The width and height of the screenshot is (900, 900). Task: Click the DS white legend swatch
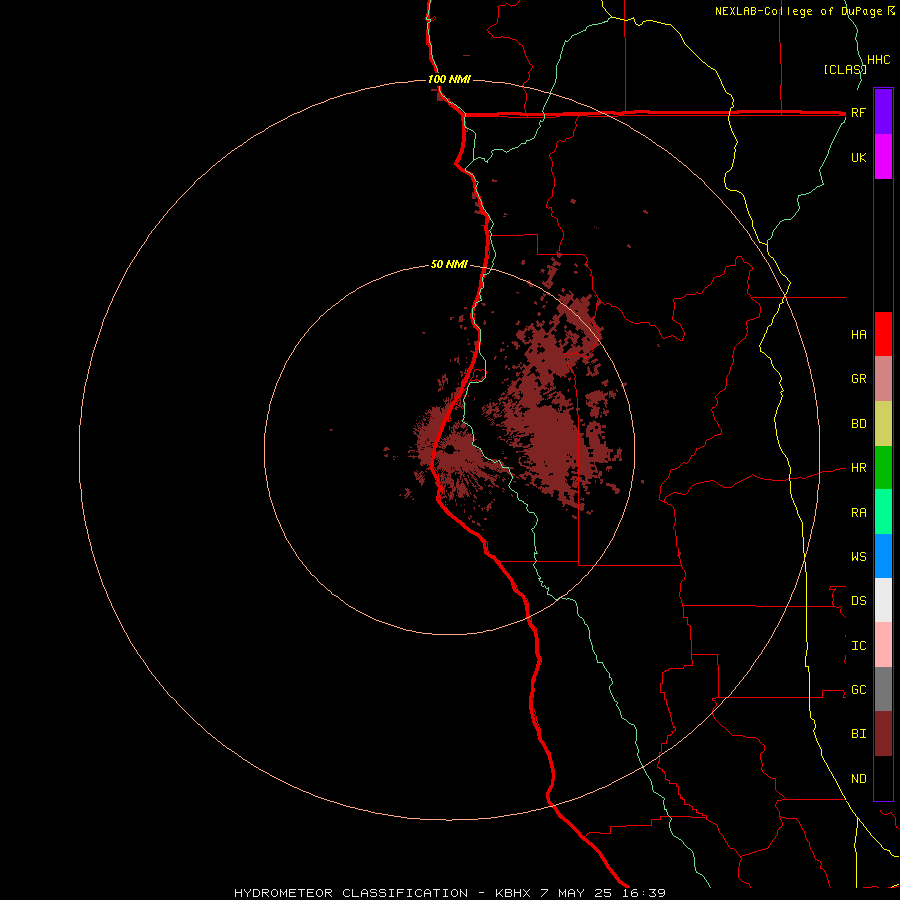pos(883,600)
